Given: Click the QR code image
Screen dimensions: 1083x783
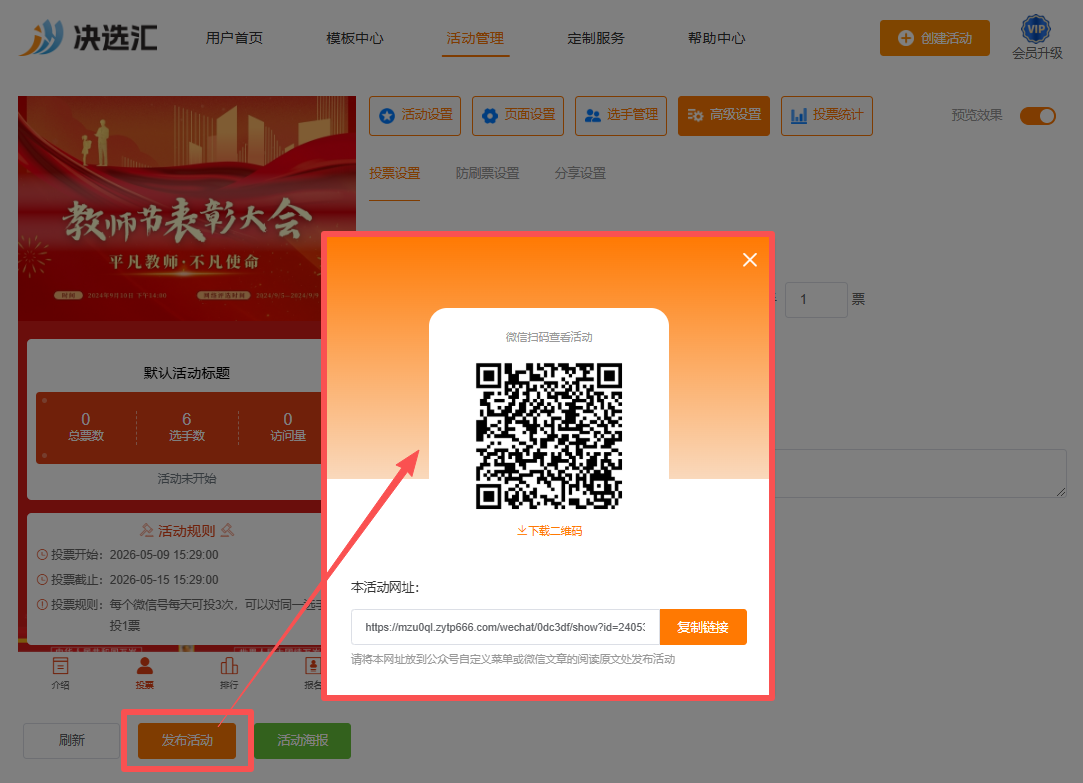Looking at the screenshot, I should click(x=549, y=436).
